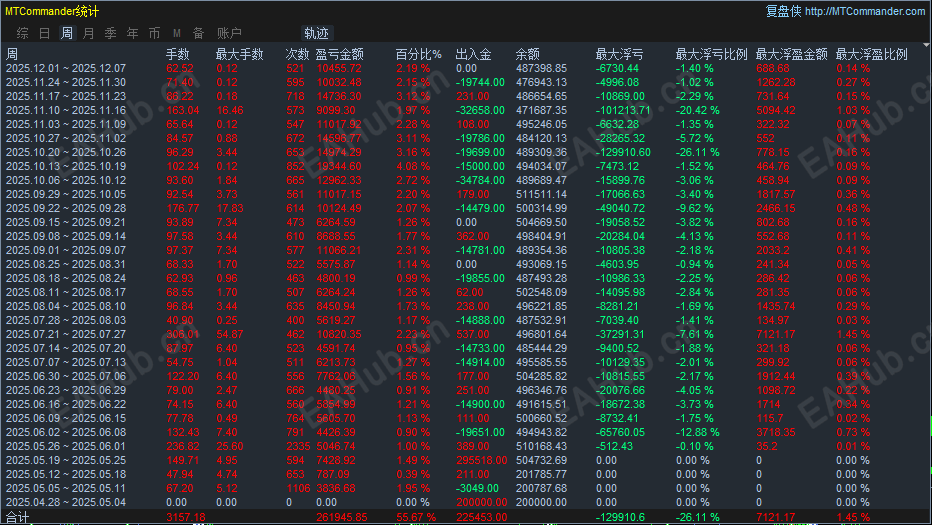Screen dimensions: 932x525
Task: Open the 月 monthly statistics tab
Action: 89,33
